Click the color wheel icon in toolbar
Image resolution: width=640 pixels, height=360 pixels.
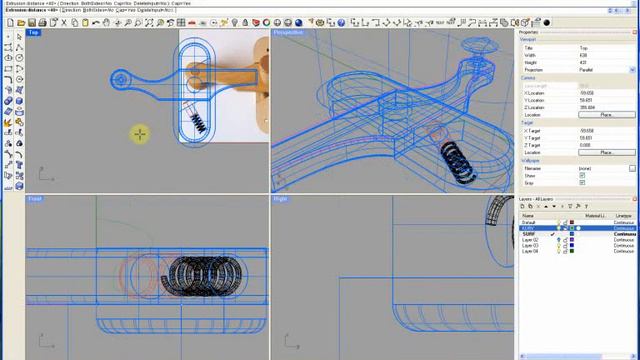267,23
